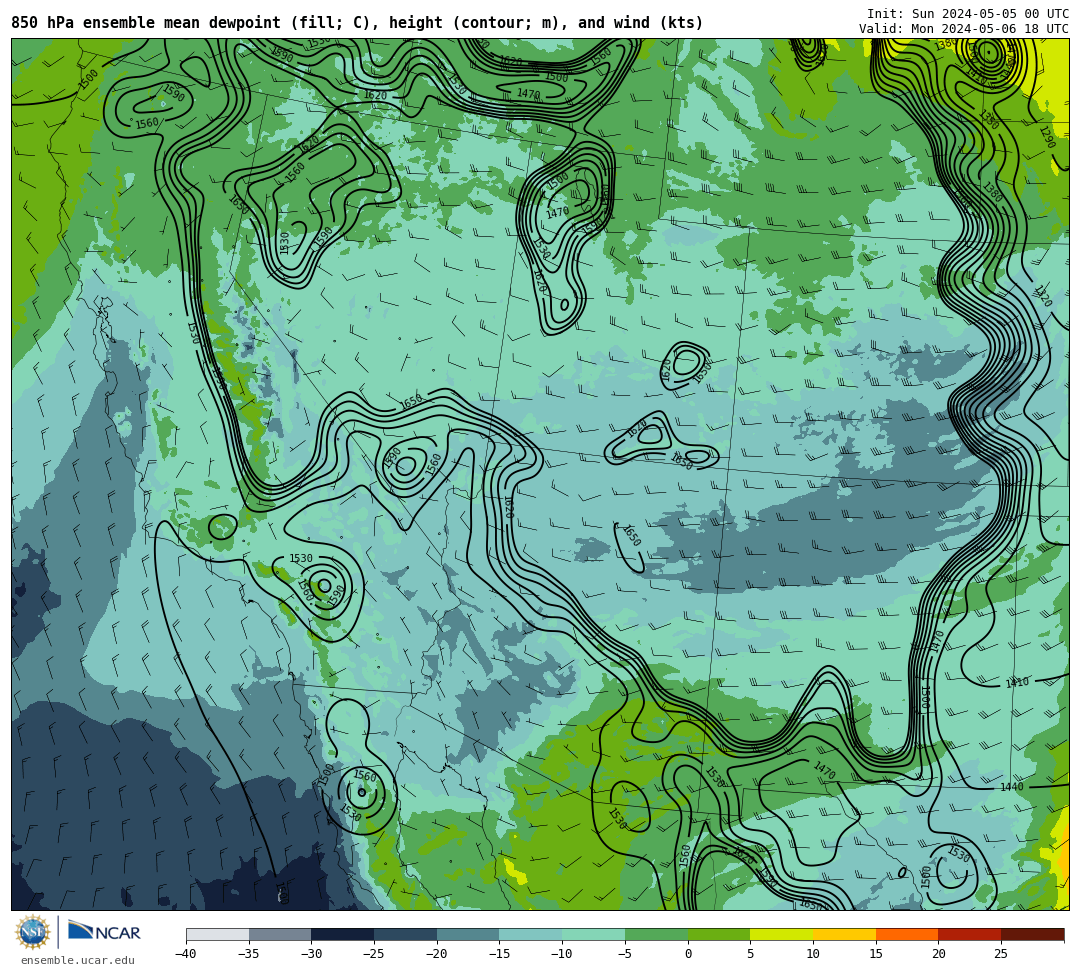This screenshot has height=973, width=1080.
Task: Click the 15 to 20 orange swatch
Action: [x=907, y=934]
